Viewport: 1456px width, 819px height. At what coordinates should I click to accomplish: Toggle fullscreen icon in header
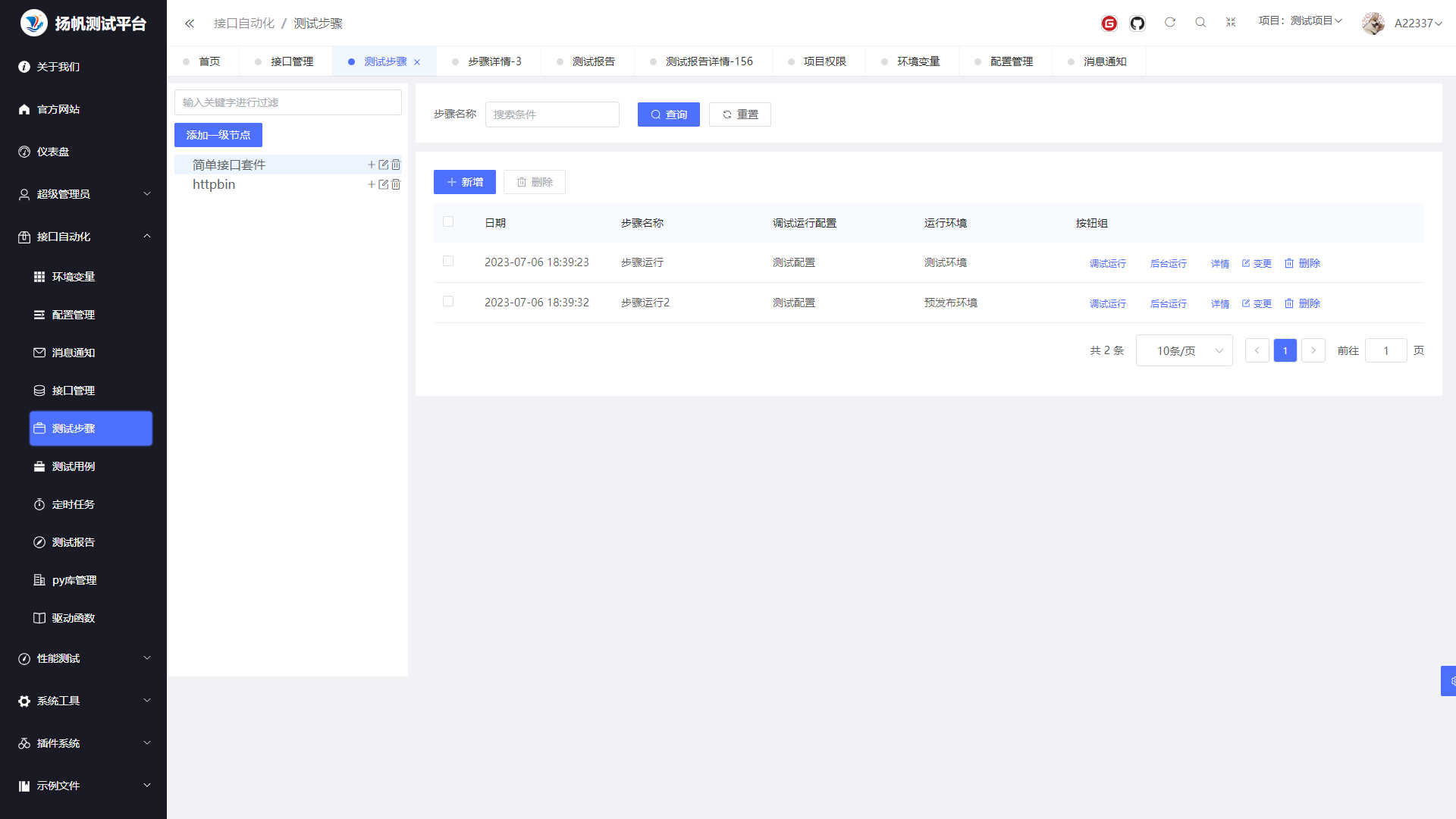(1231, 23)
